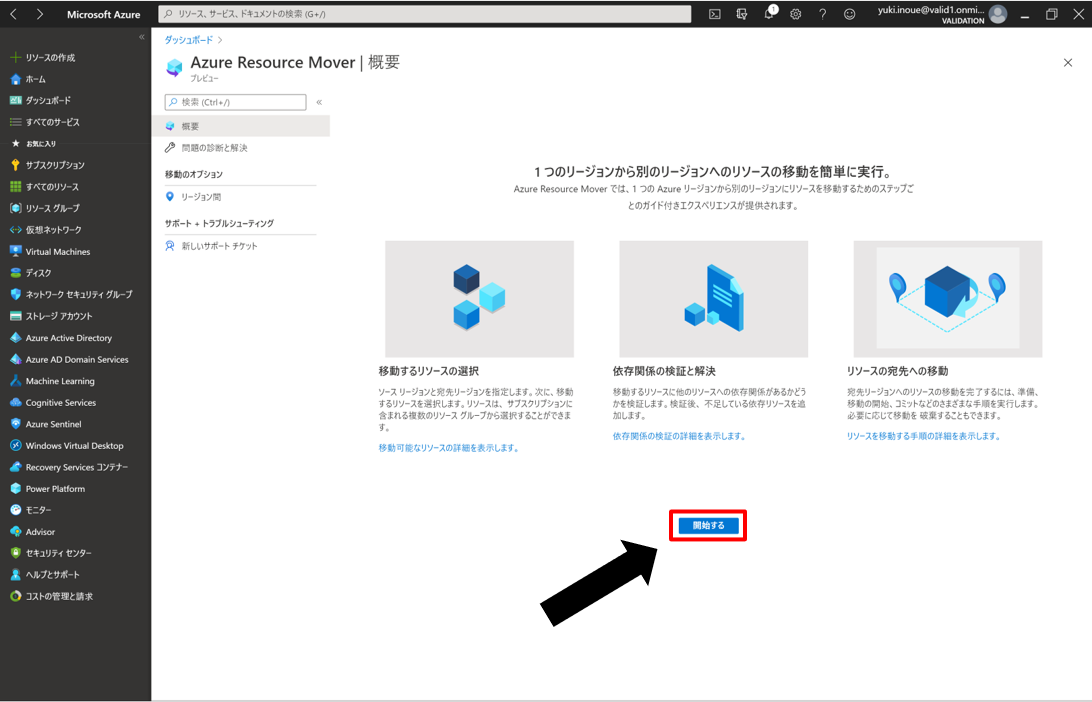This screenshot has width=1092, height=702.
Task: Click the リソースの宛先への移動 illustration
Action: [948, 299]
